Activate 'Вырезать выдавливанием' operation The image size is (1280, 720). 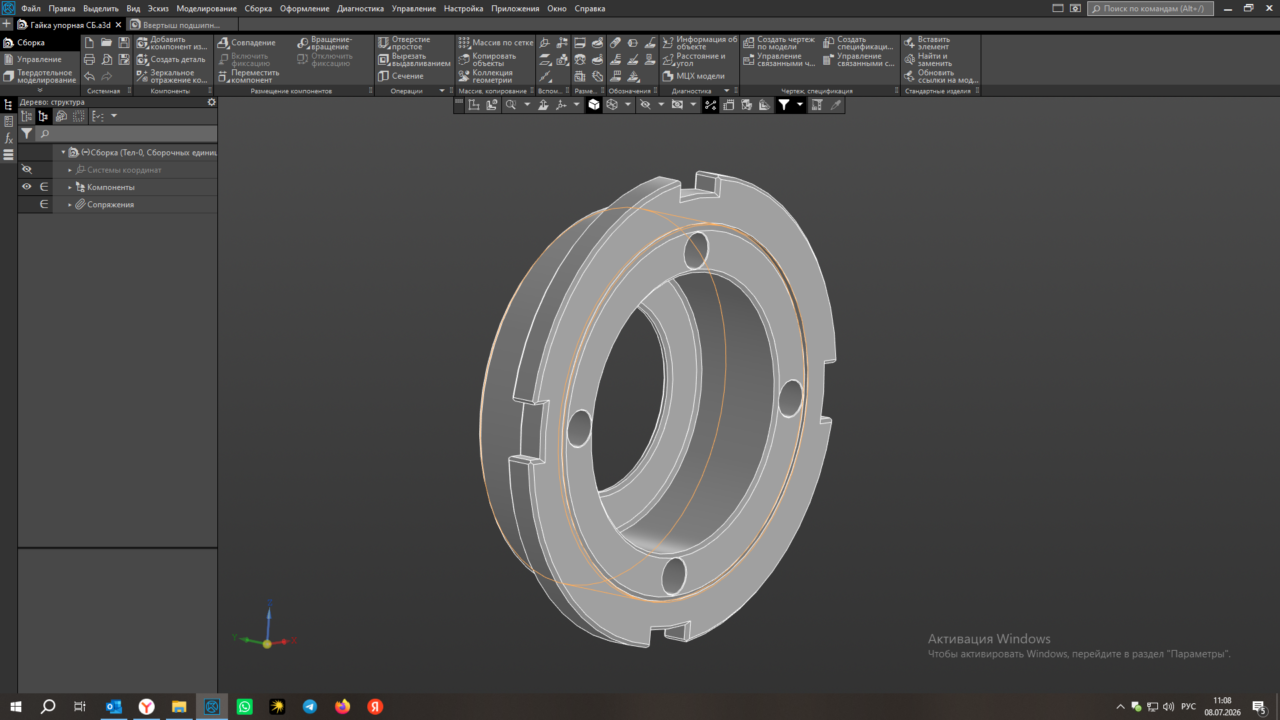(x=415, y=60)
